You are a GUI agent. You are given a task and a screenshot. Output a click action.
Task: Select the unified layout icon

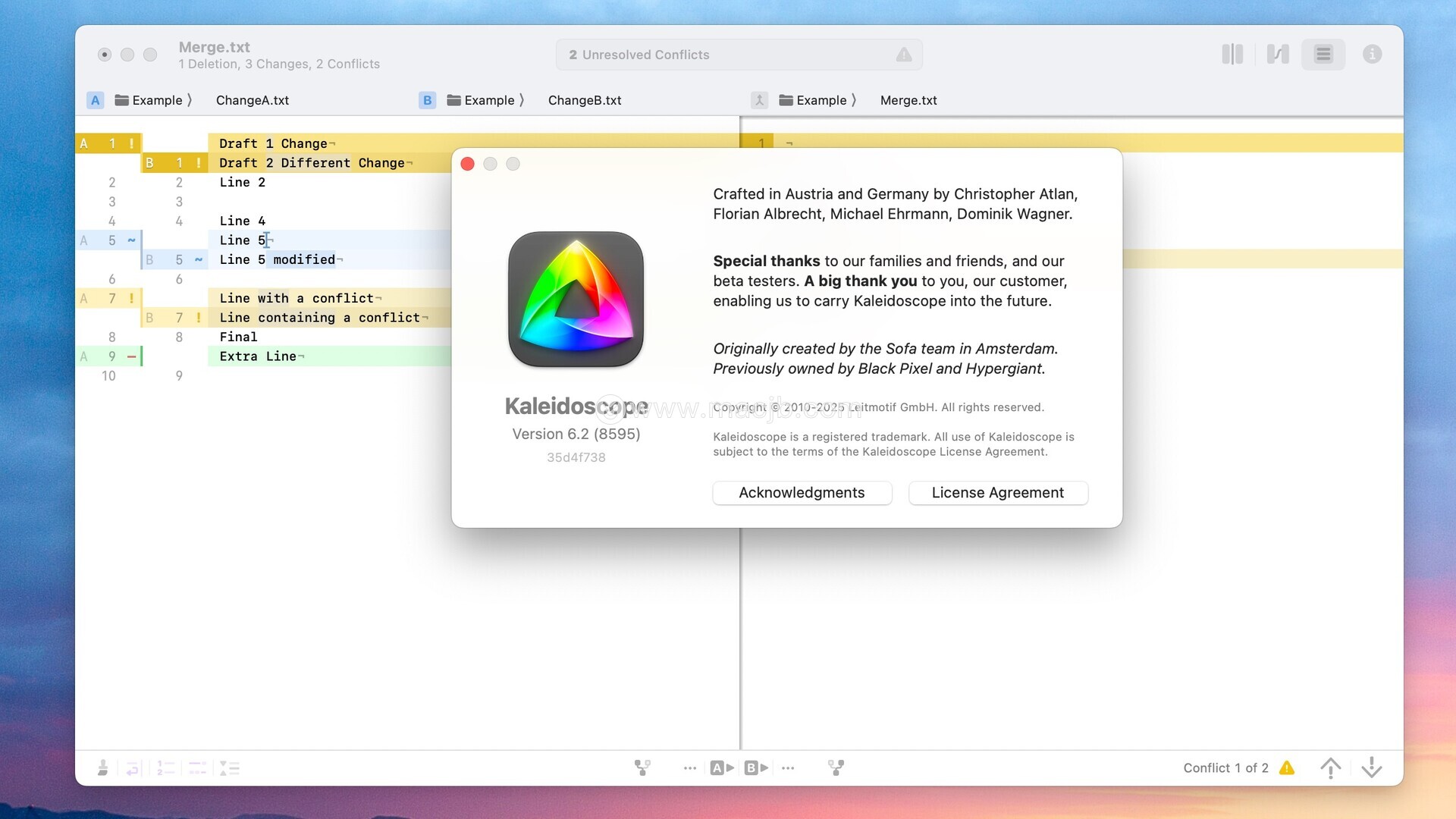(1323, 54)
